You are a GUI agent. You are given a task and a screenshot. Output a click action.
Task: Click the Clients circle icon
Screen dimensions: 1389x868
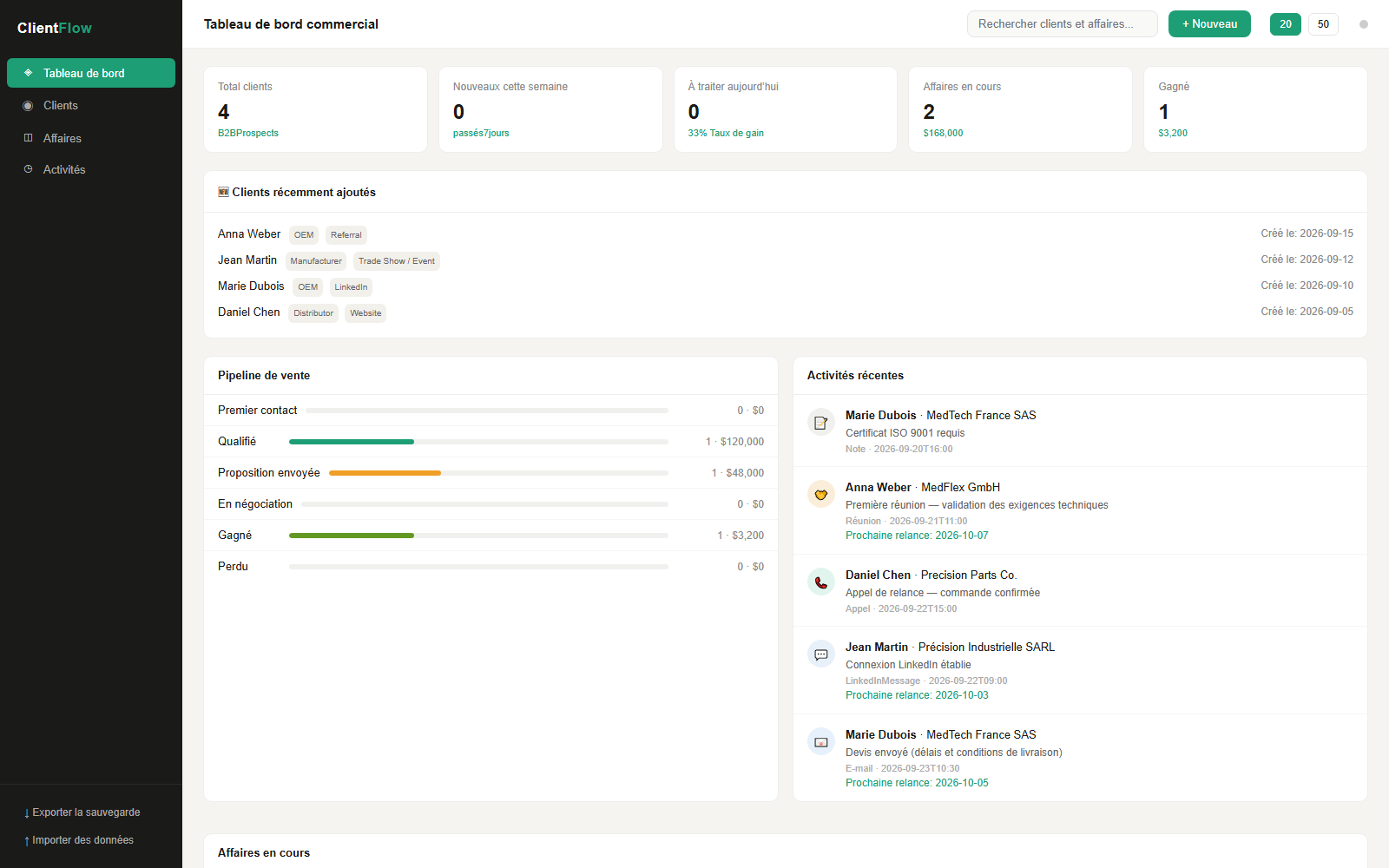(28, 106)
